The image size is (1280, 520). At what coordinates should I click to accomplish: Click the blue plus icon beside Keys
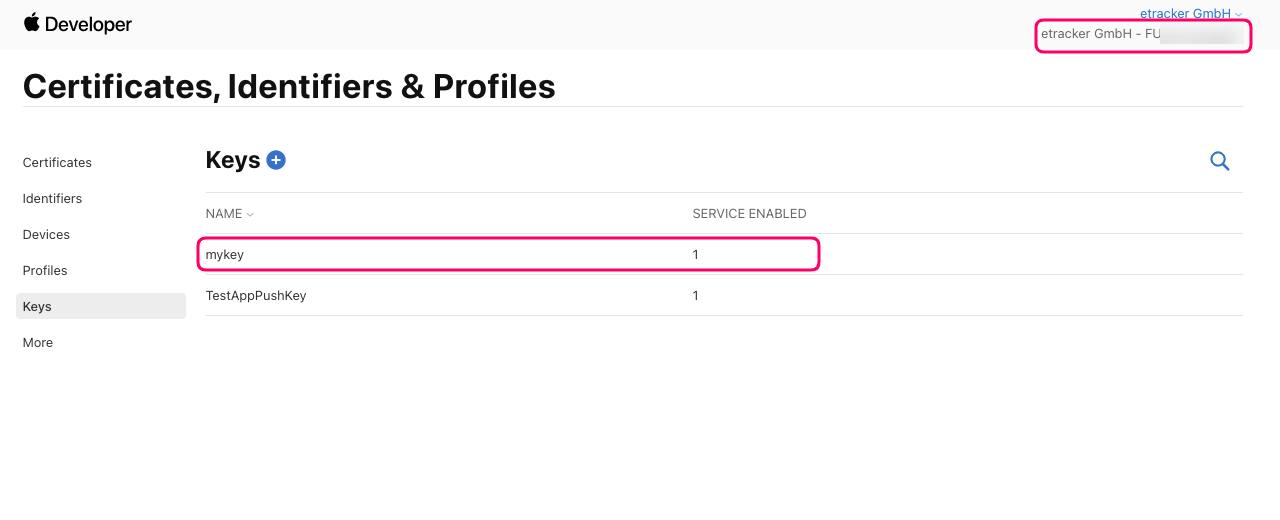[x=276, y=160]
